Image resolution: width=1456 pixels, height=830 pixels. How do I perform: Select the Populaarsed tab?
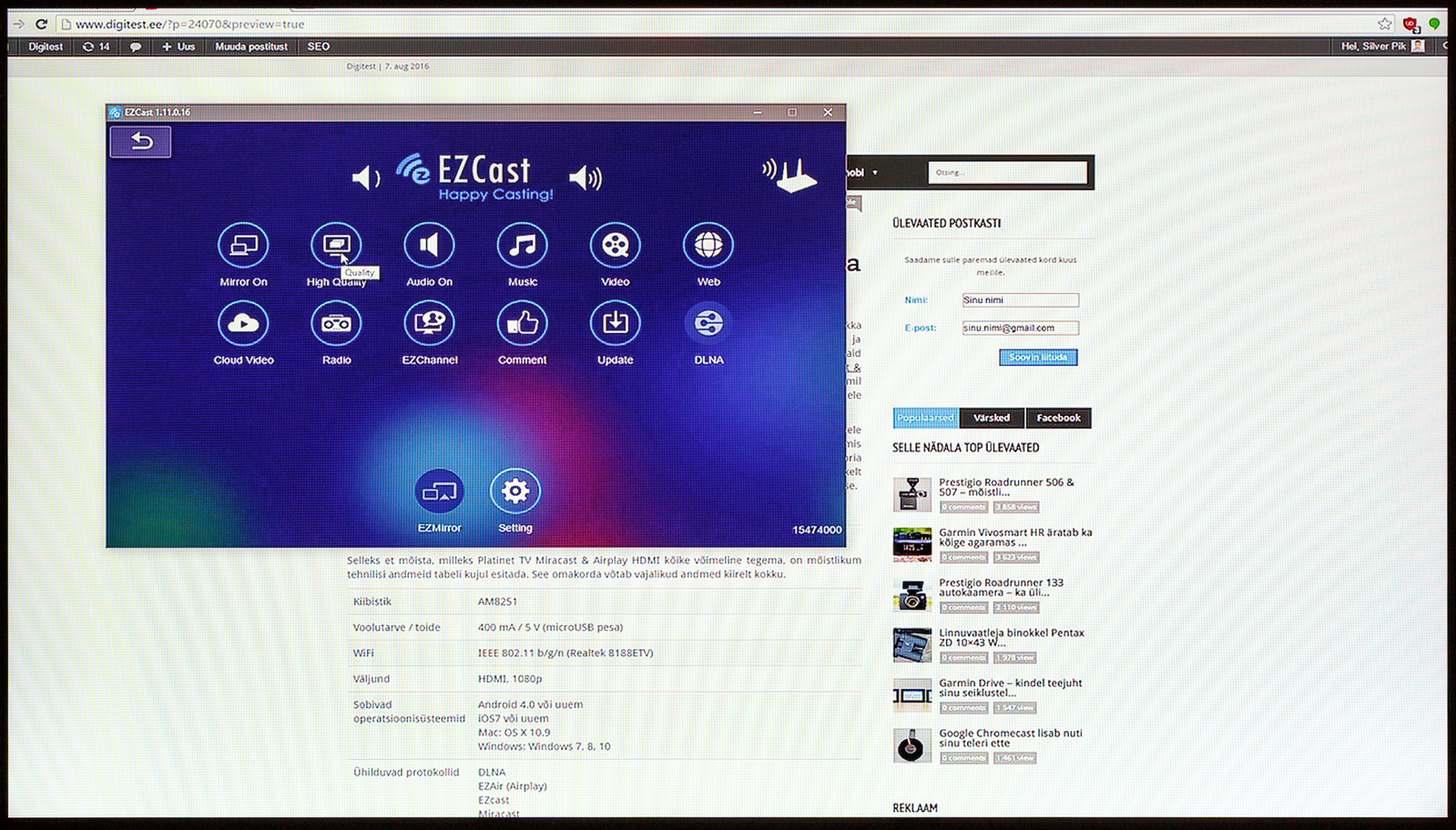tap(925, 418)
